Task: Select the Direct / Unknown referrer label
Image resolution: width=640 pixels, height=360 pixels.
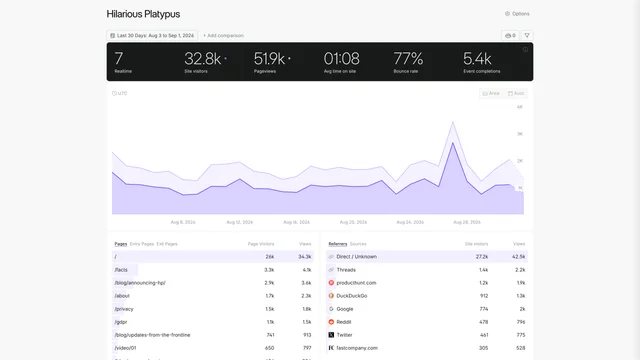Action: 356,257
